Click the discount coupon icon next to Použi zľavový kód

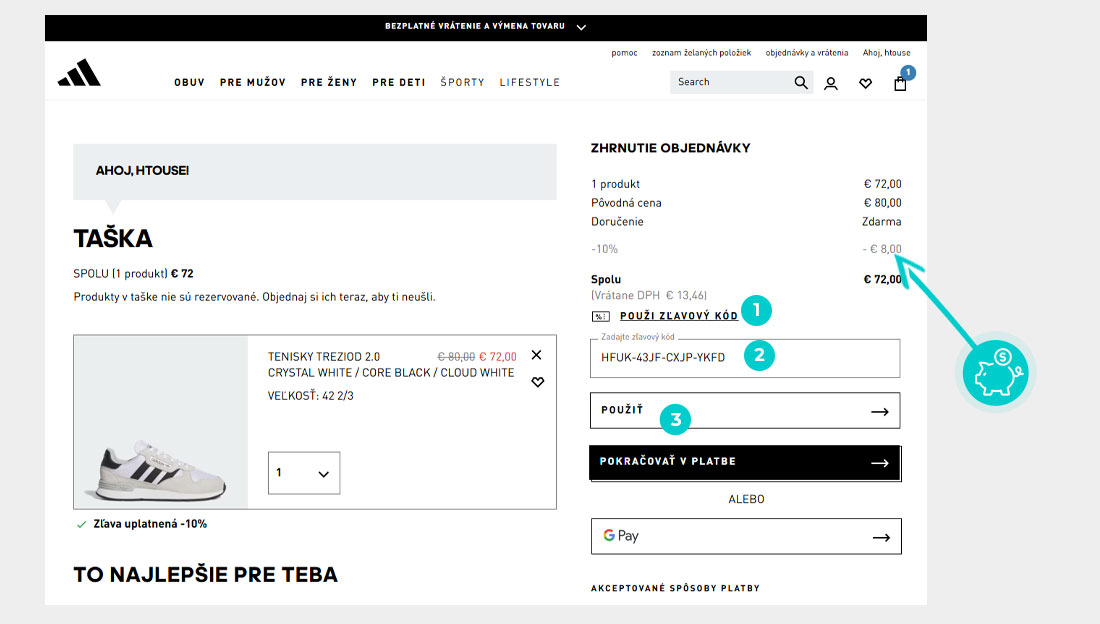601,317
